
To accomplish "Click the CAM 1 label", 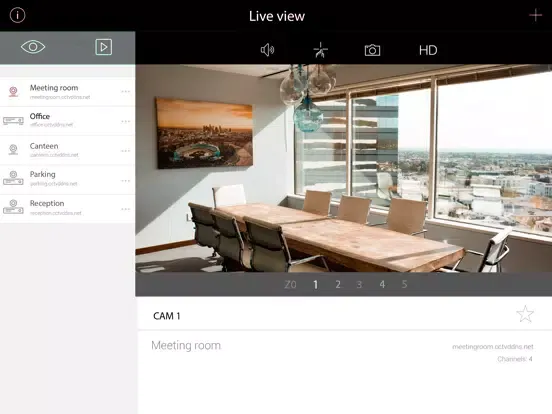I will pyautogui.click(x=167, y=316).
